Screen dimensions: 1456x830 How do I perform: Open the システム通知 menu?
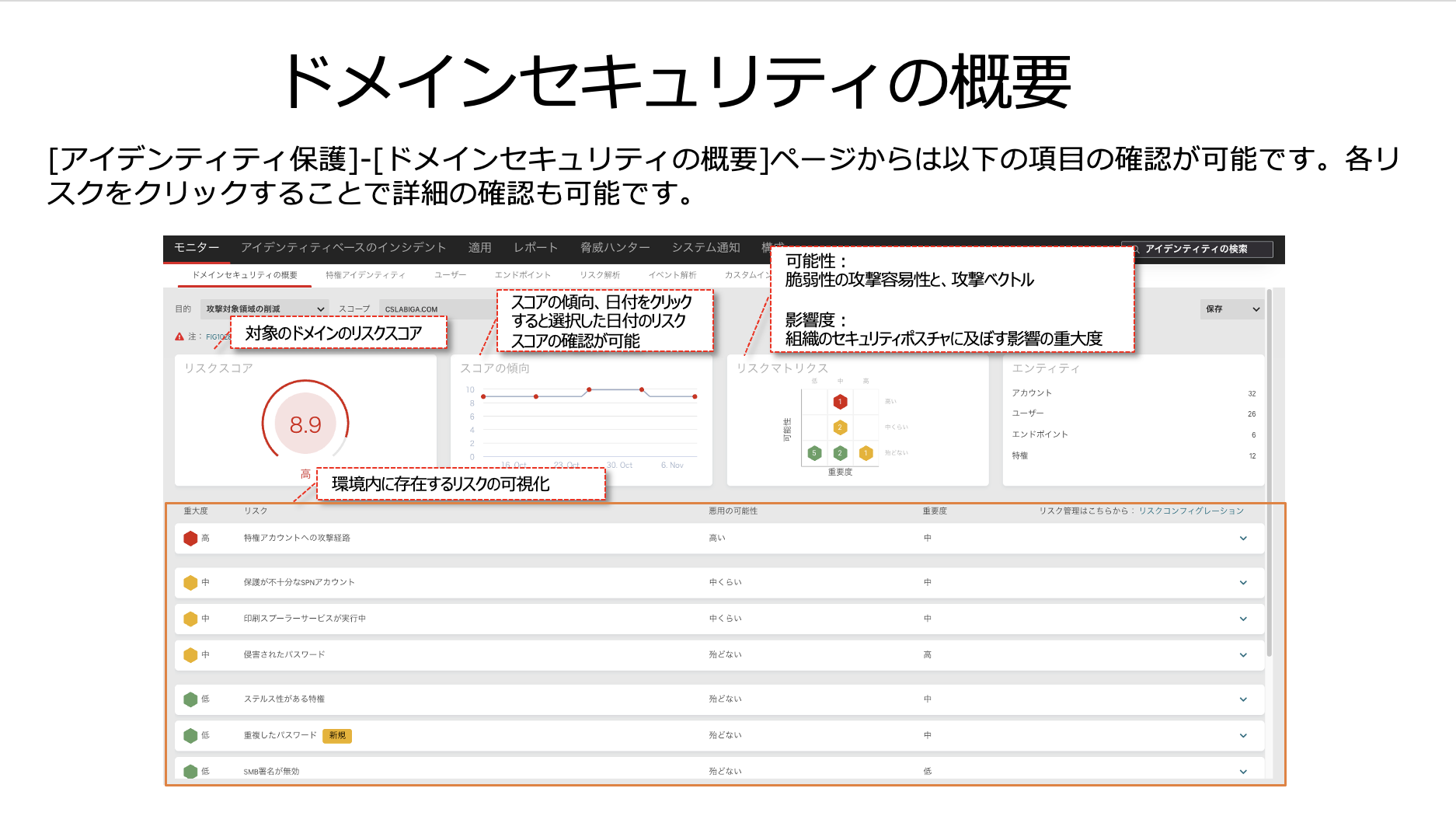coord(706,247)
